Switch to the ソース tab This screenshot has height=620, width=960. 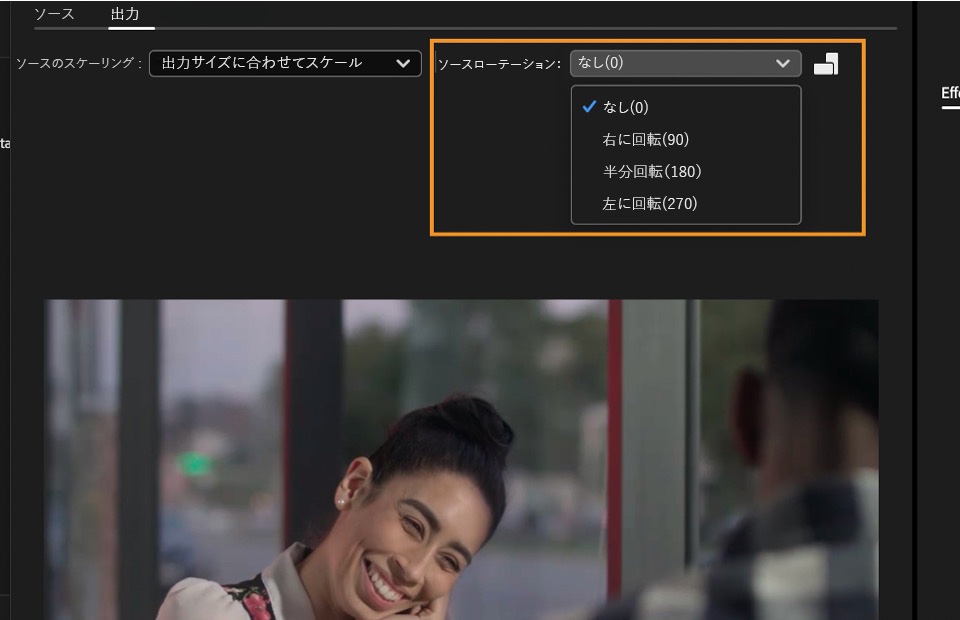[57, 14]
